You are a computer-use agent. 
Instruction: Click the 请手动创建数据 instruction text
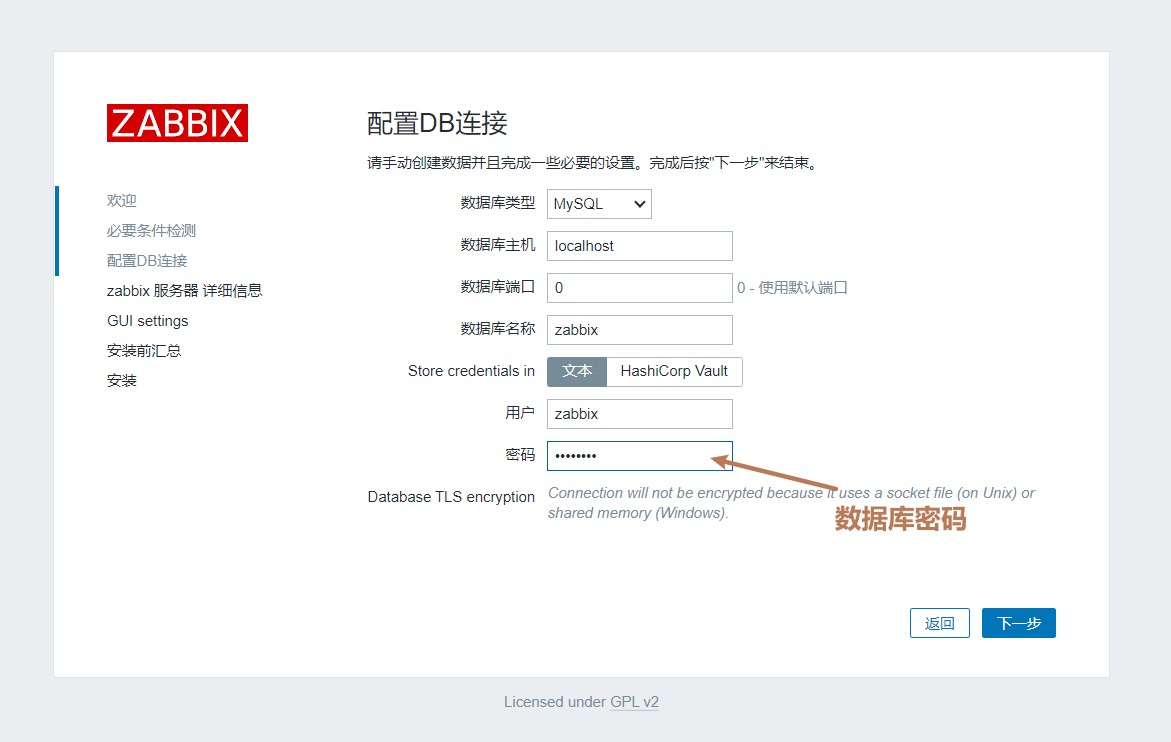click(593, 163)
